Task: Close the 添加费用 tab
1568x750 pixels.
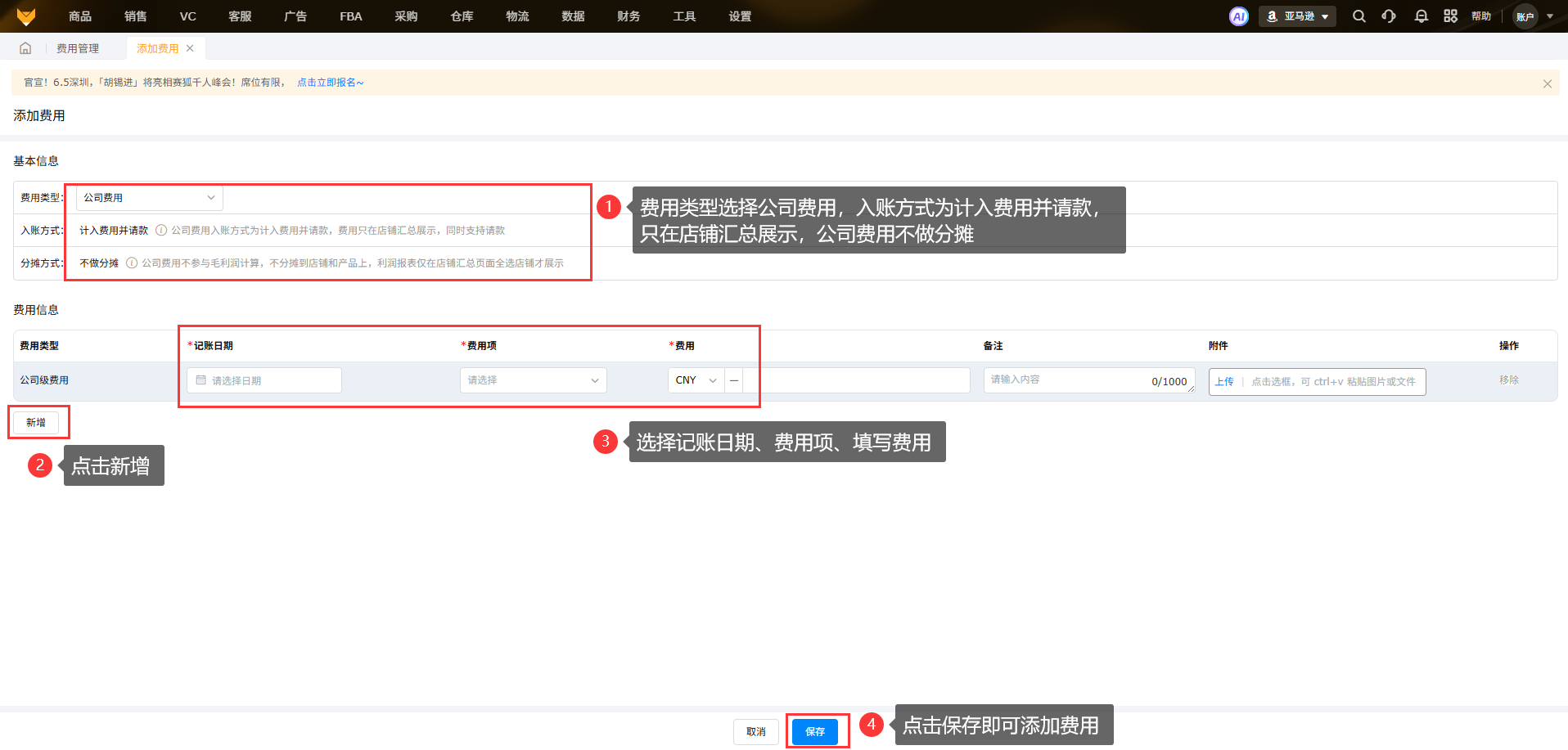Action: (190, 48)
